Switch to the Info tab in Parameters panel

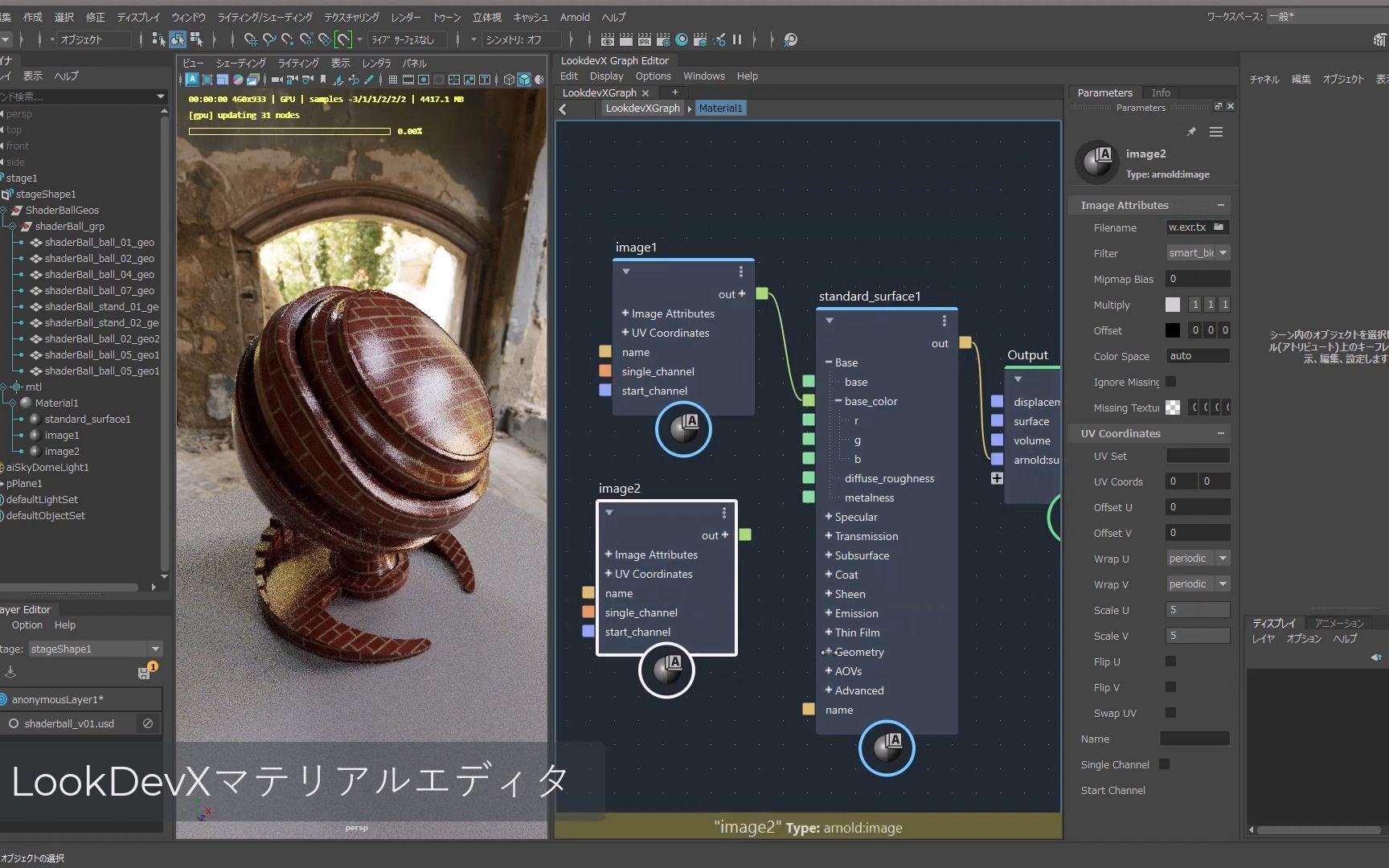coord(1161,92)
